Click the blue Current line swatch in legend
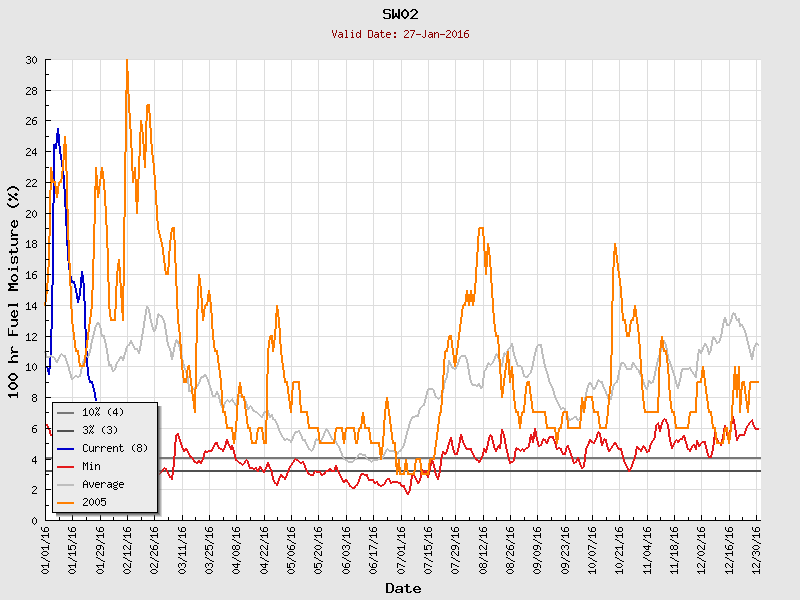Image resolution: width=800 pixels, height=600 pixels. (66, 448)
